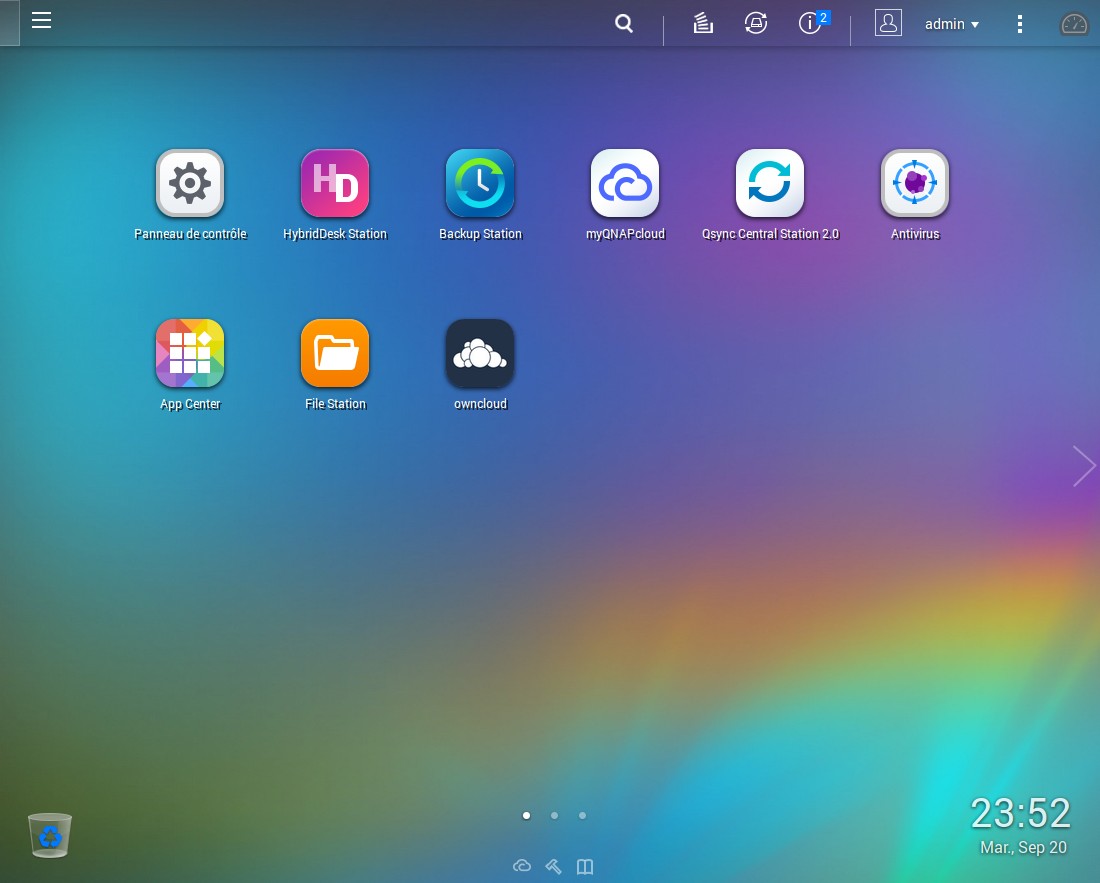The width and height of the screenshot is (1100, 883).
Task: Go to next desktop page arrow
Action: 1084,466
